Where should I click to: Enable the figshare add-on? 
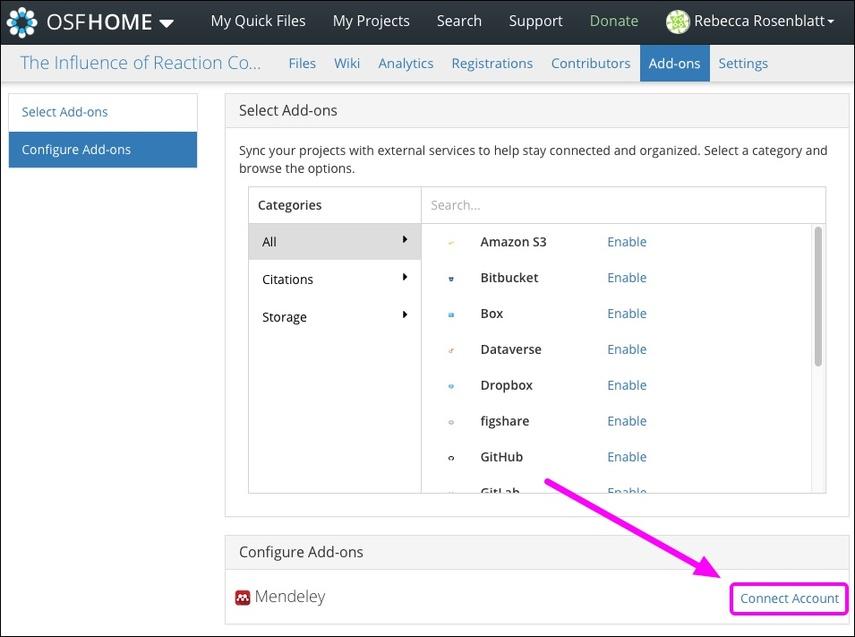[627, 421]
